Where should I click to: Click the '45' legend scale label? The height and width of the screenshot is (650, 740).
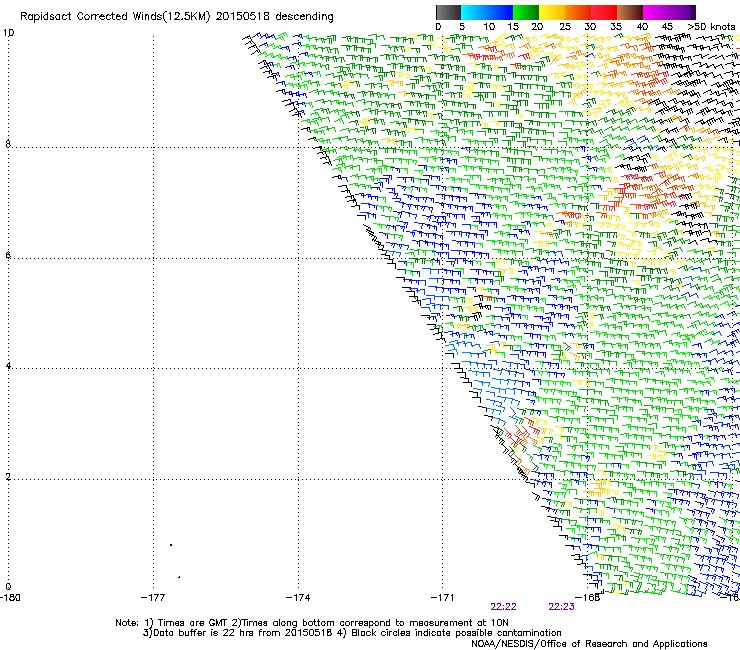(x=667, y=27)
